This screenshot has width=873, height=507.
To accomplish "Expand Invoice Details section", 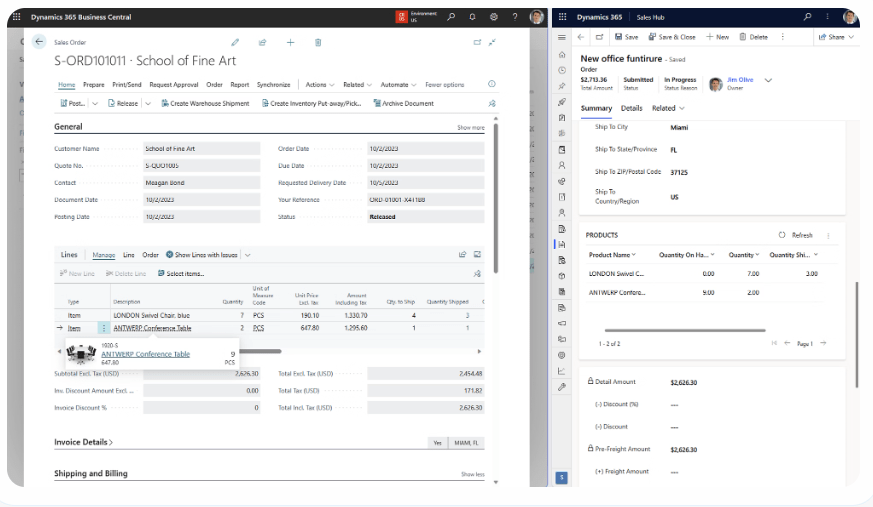I will pyautogui.click(x=84, y=442).
